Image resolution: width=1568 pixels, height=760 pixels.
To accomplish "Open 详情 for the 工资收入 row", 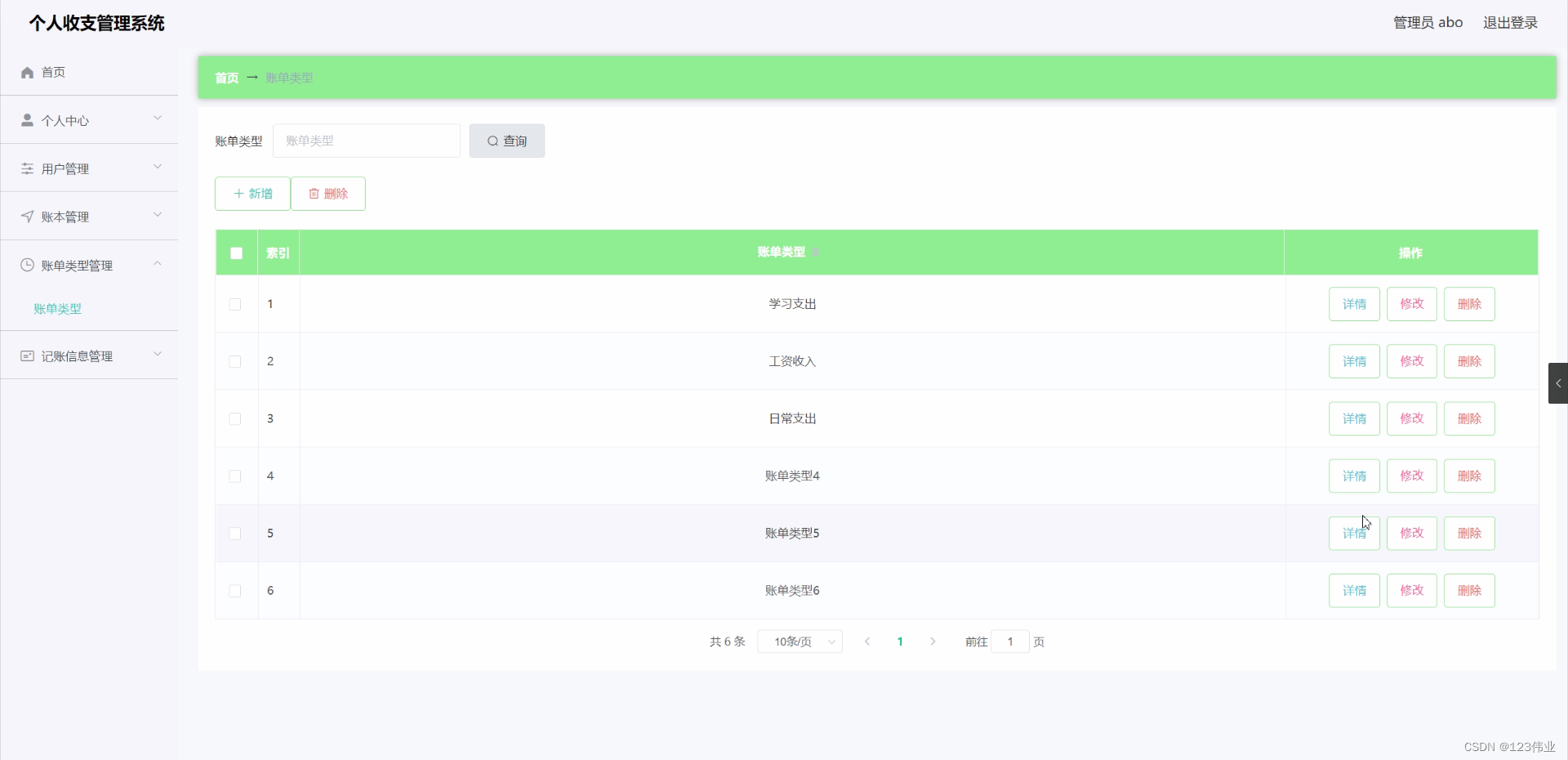I will point(1353,360).
